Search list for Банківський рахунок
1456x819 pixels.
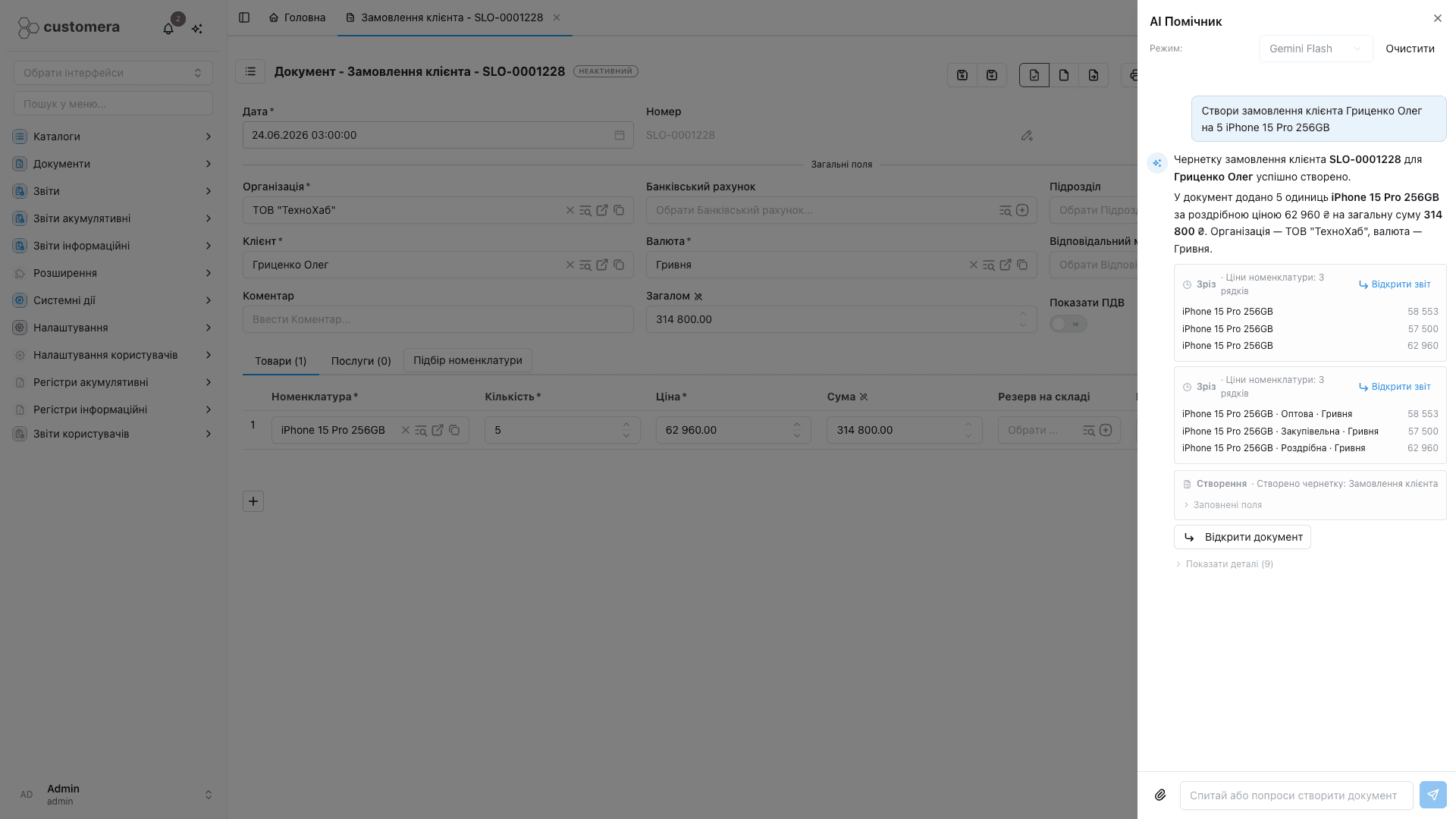coord(1006,210)
